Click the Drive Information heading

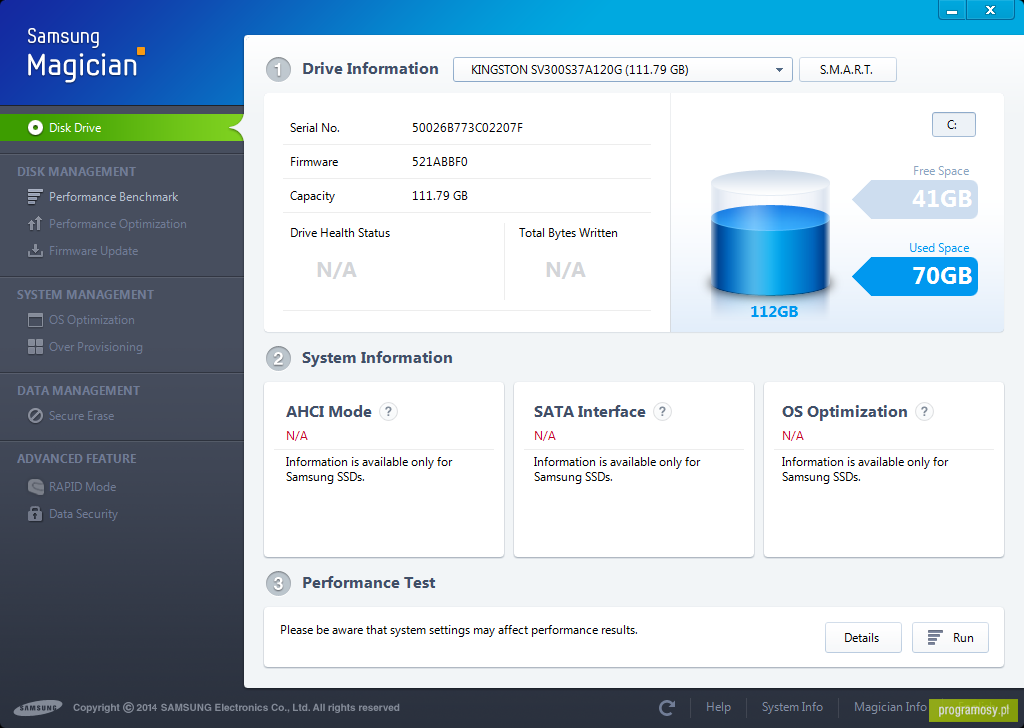pos(370,69)
